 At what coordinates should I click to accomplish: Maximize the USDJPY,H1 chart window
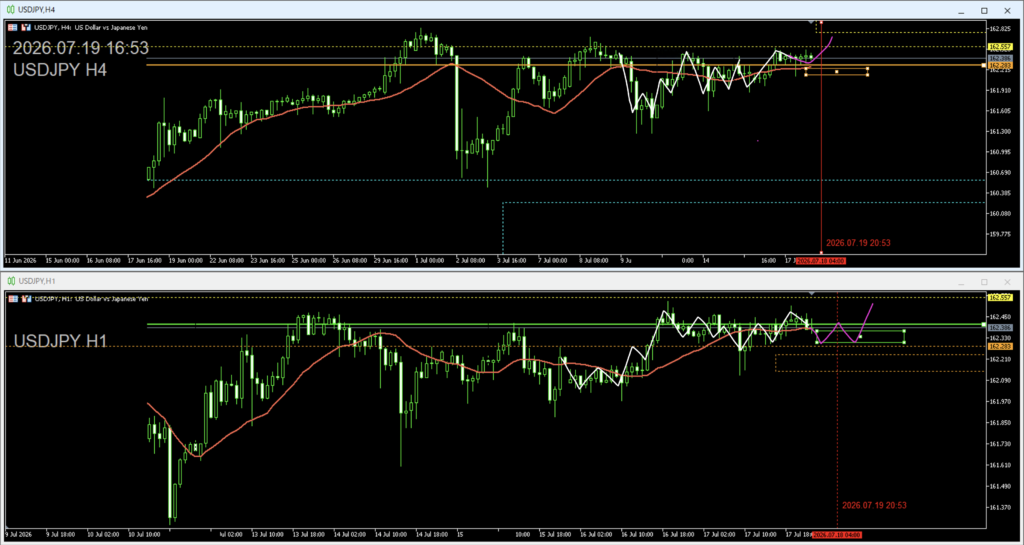pos(984,281)
